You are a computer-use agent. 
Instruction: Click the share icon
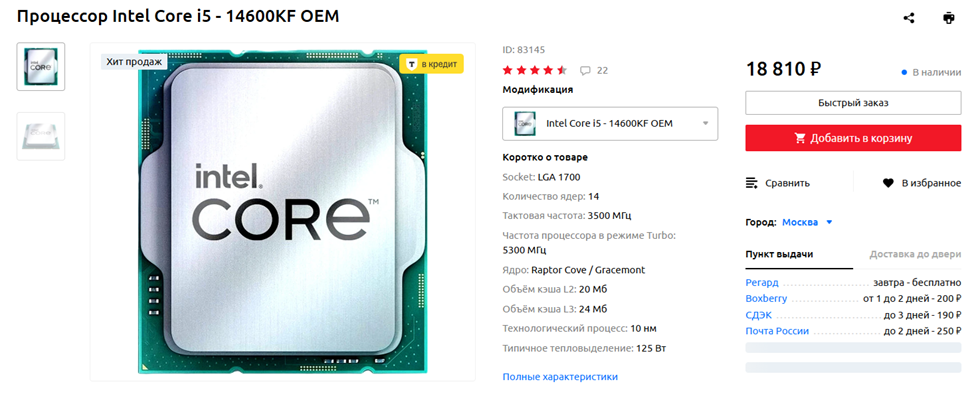coord(909,18)
